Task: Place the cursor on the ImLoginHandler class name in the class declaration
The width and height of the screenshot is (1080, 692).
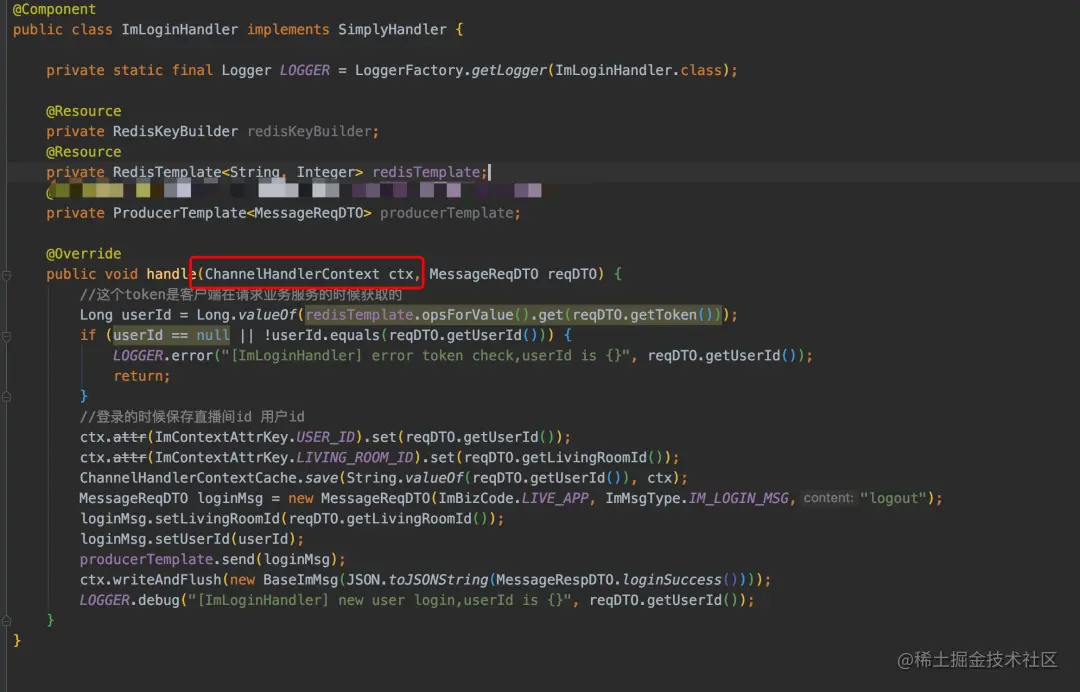Action: coord(179,30)
